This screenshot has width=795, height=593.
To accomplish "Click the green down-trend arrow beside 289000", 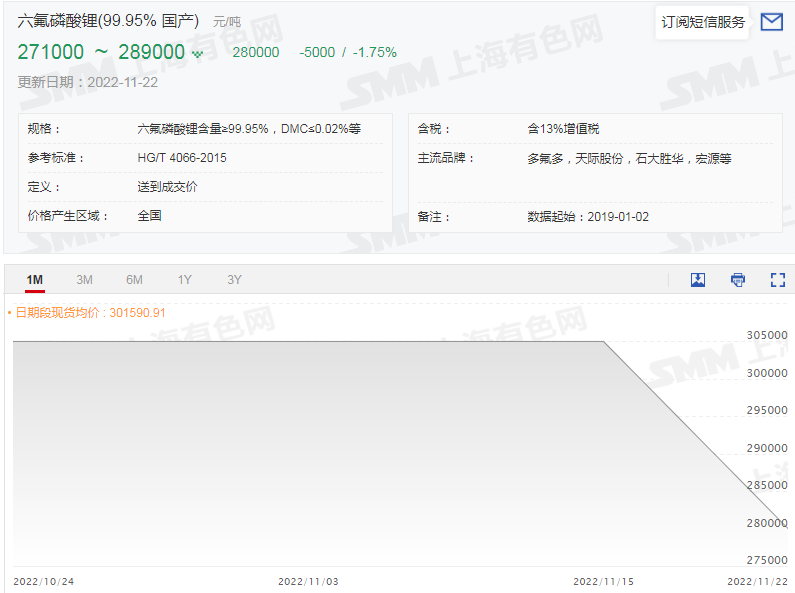I will pyautogui.click(x=197, y=54).
